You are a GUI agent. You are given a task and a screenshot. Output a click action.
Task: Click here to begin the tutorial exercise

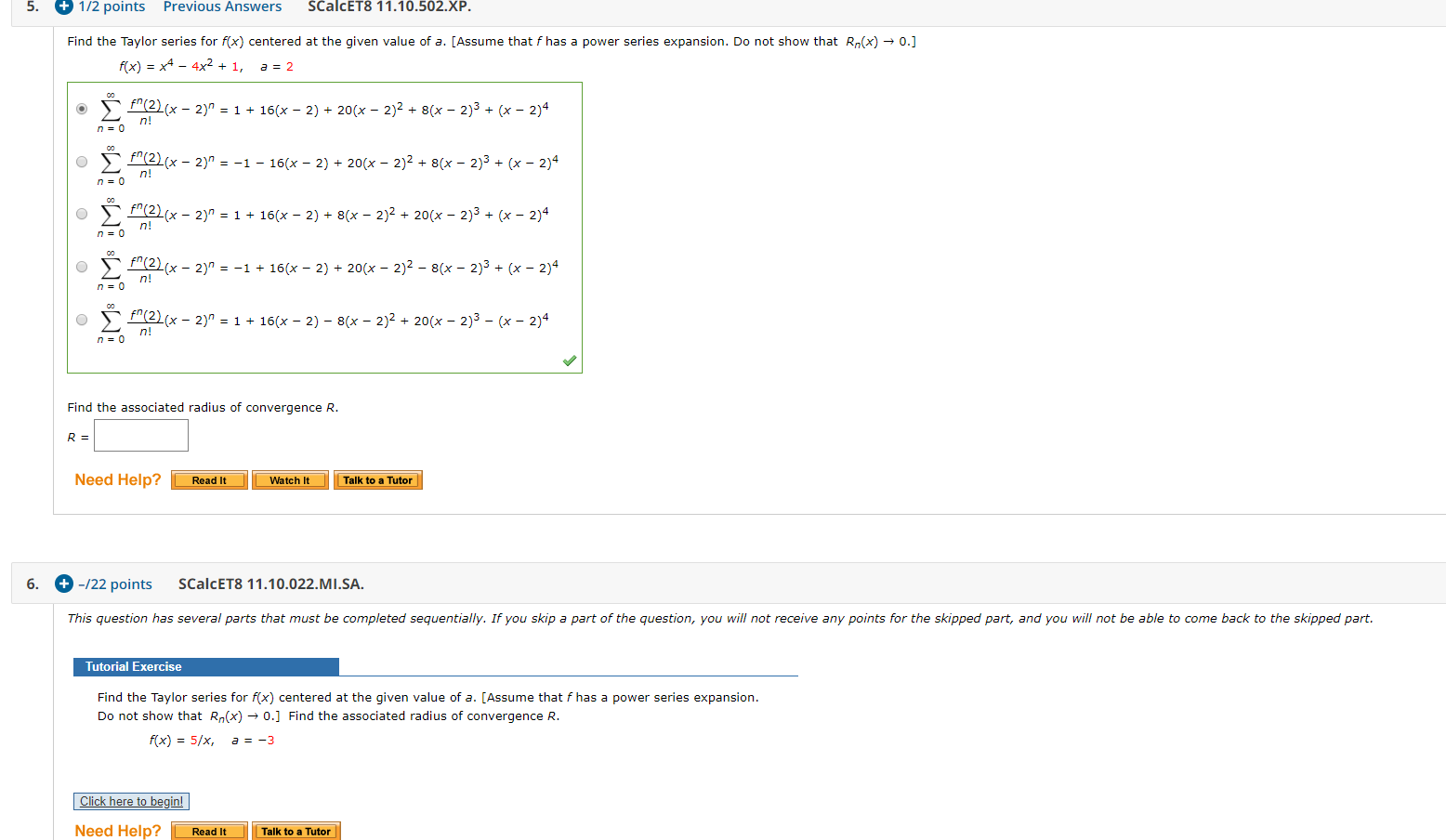[131, 800]
